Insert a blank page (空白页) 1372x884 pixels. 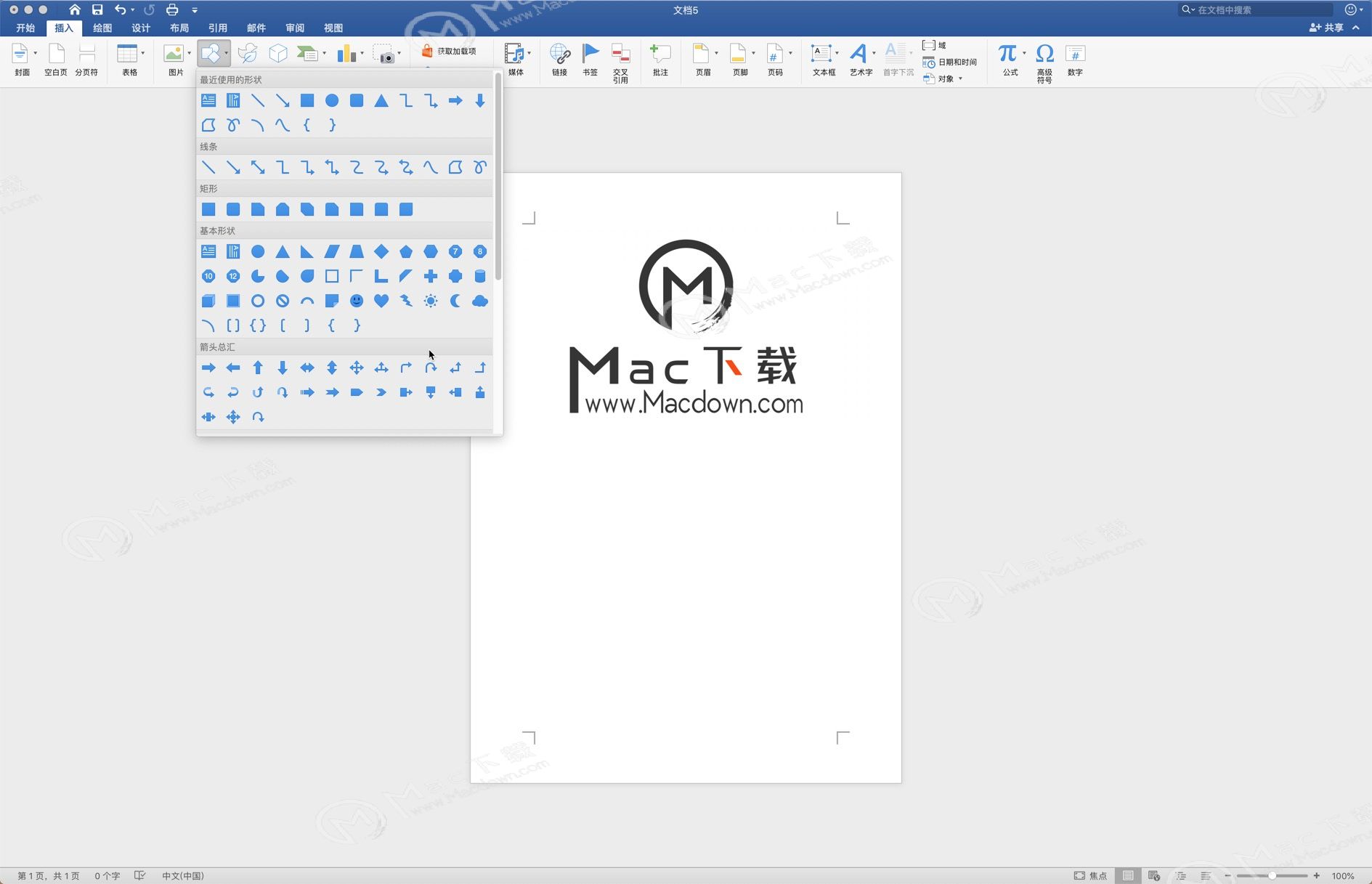click(x=56, y=60)
